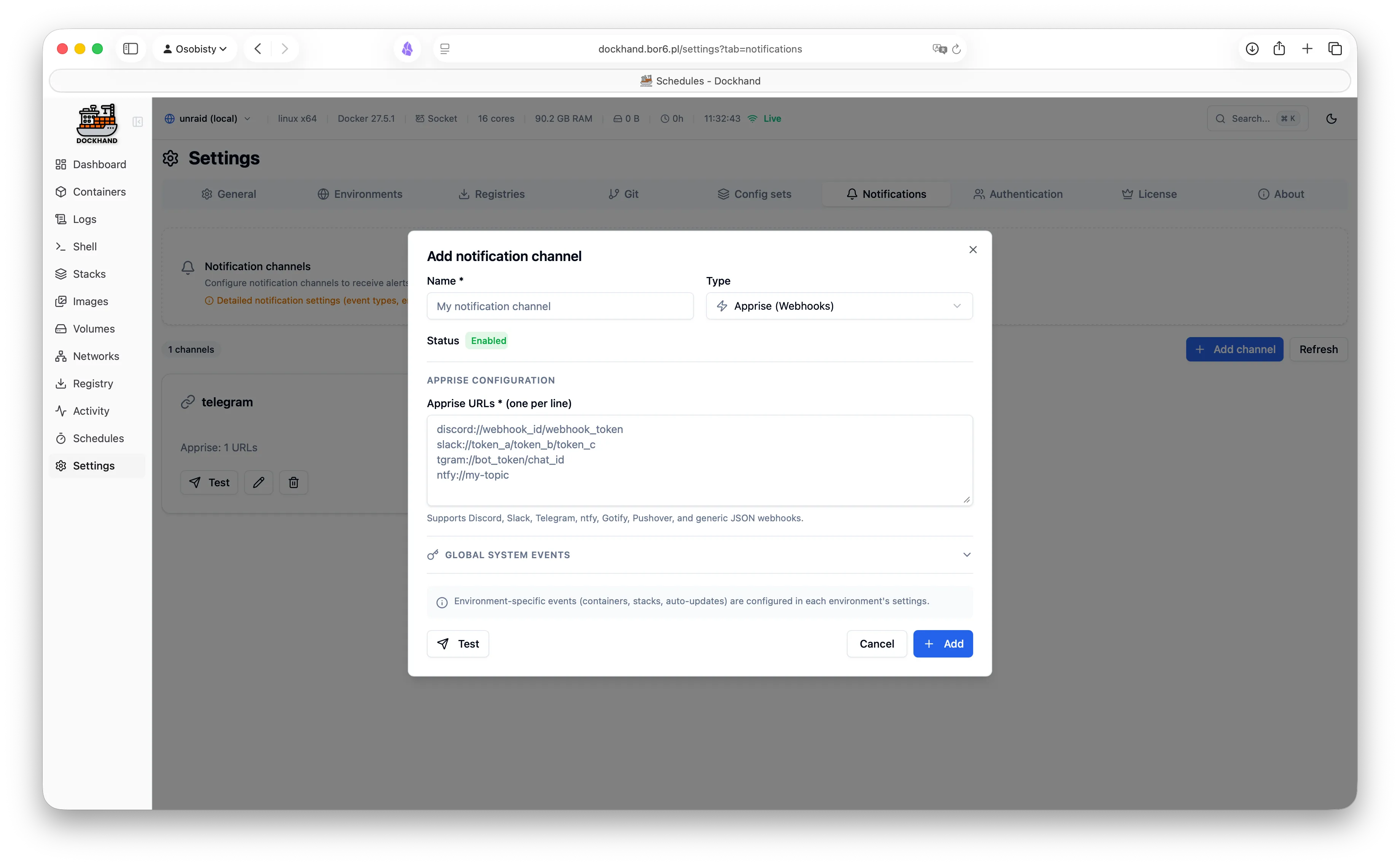Screen dimensions: 1400x866
Task: Toggle the Enabled status badge
Action: (x=488, y=341)
